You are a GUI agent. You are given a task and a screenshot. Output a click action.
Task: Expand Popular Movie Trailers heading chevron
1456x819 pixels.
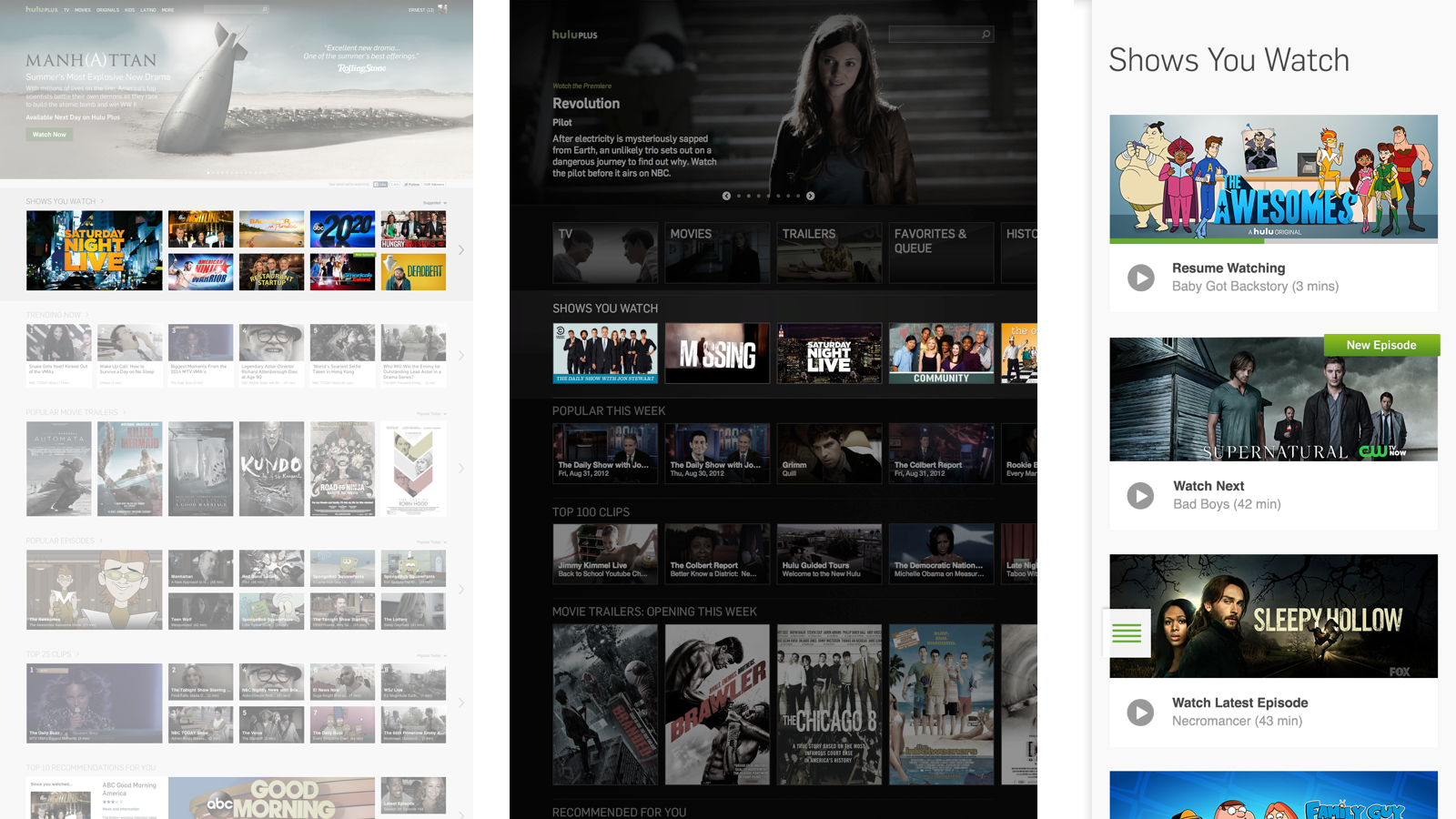(x=125, y=412)
